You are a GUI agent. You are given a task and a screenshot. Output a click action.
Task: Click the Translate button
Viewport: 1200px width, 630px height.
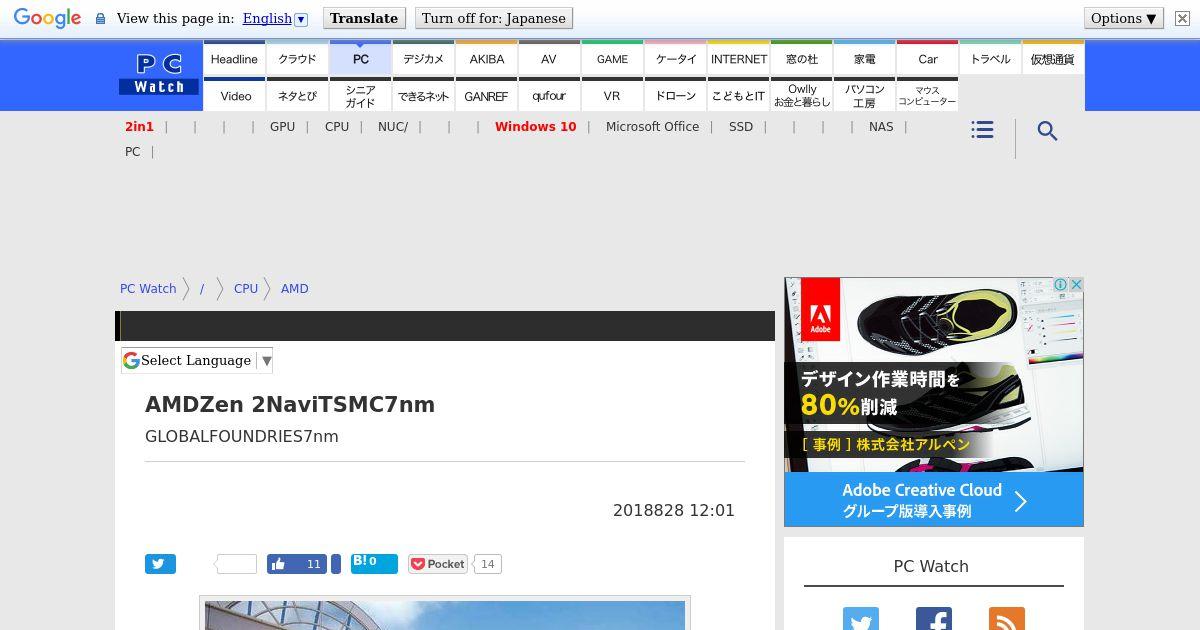tap(364, 18)
